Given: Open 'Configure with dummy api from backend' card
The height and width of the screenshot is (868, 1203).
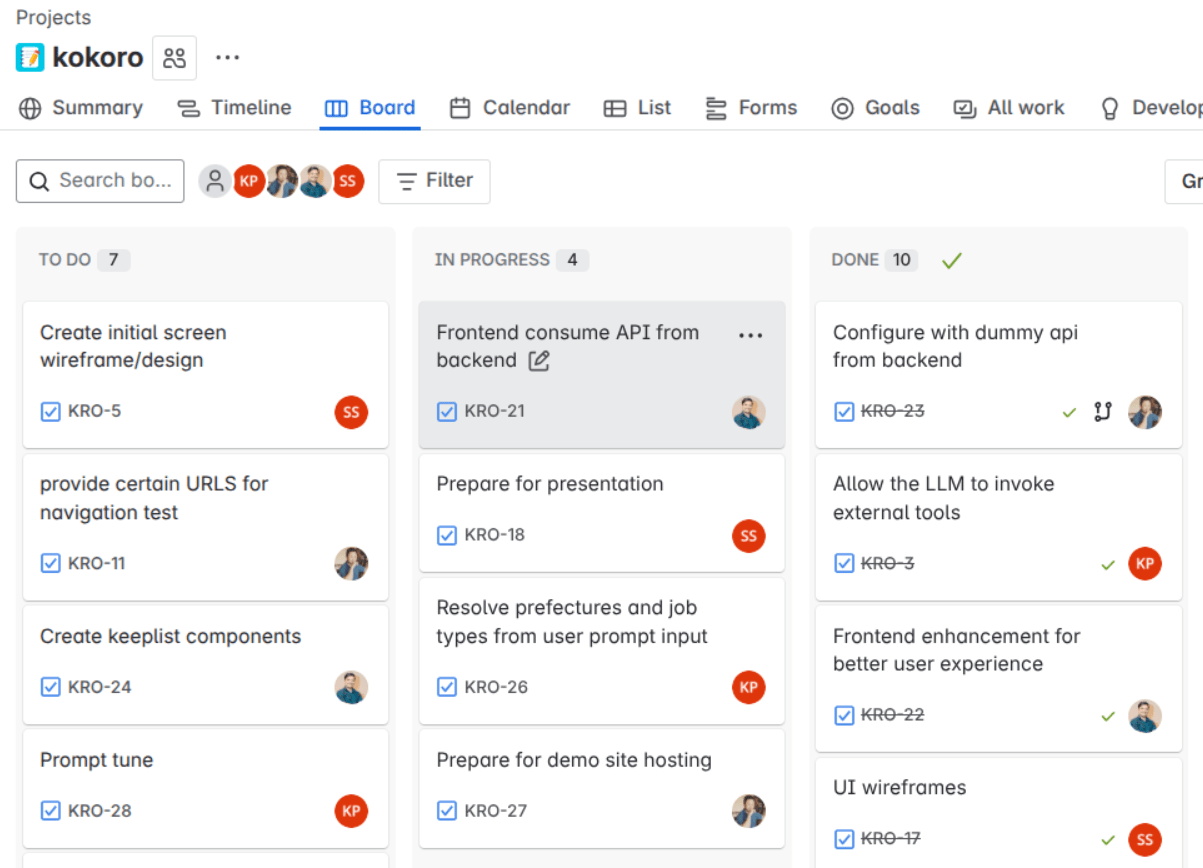Looking at the screenshot, I should (x=998, y=375).
